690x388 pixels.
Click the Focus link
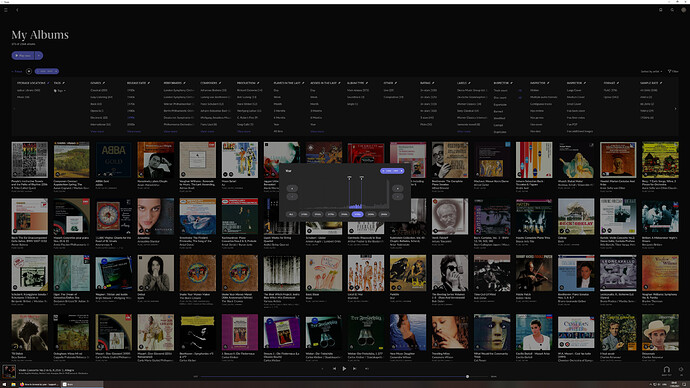pyautogui.click(x=17, y=71)
